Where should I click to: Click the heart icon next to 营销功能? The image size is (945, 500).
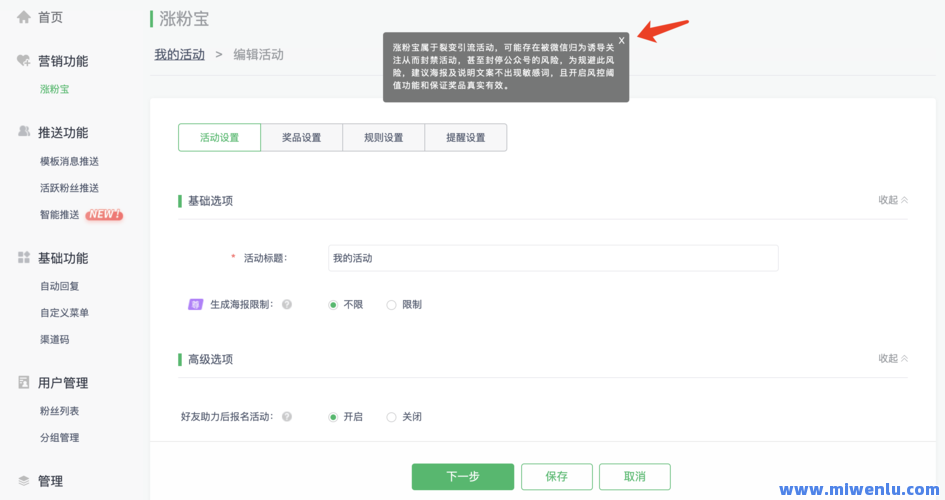click(x=24, y=60)
